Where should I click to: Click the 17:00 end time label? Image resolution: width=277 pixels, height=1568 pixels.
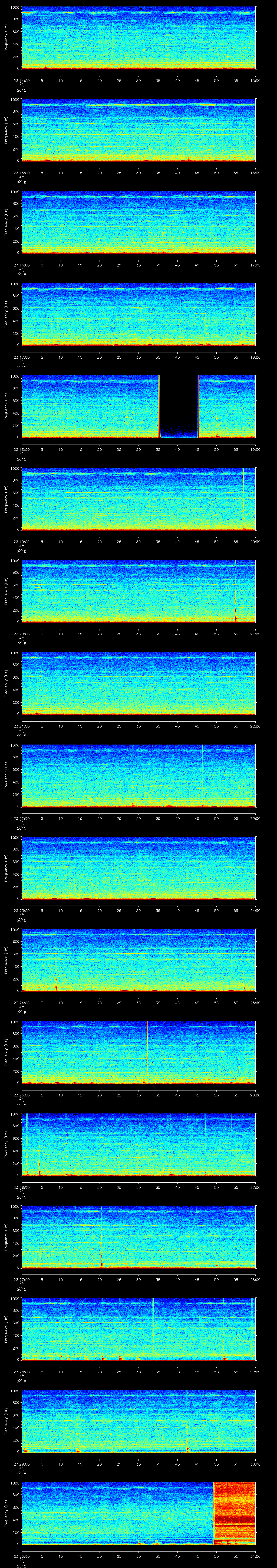point(255,265)
